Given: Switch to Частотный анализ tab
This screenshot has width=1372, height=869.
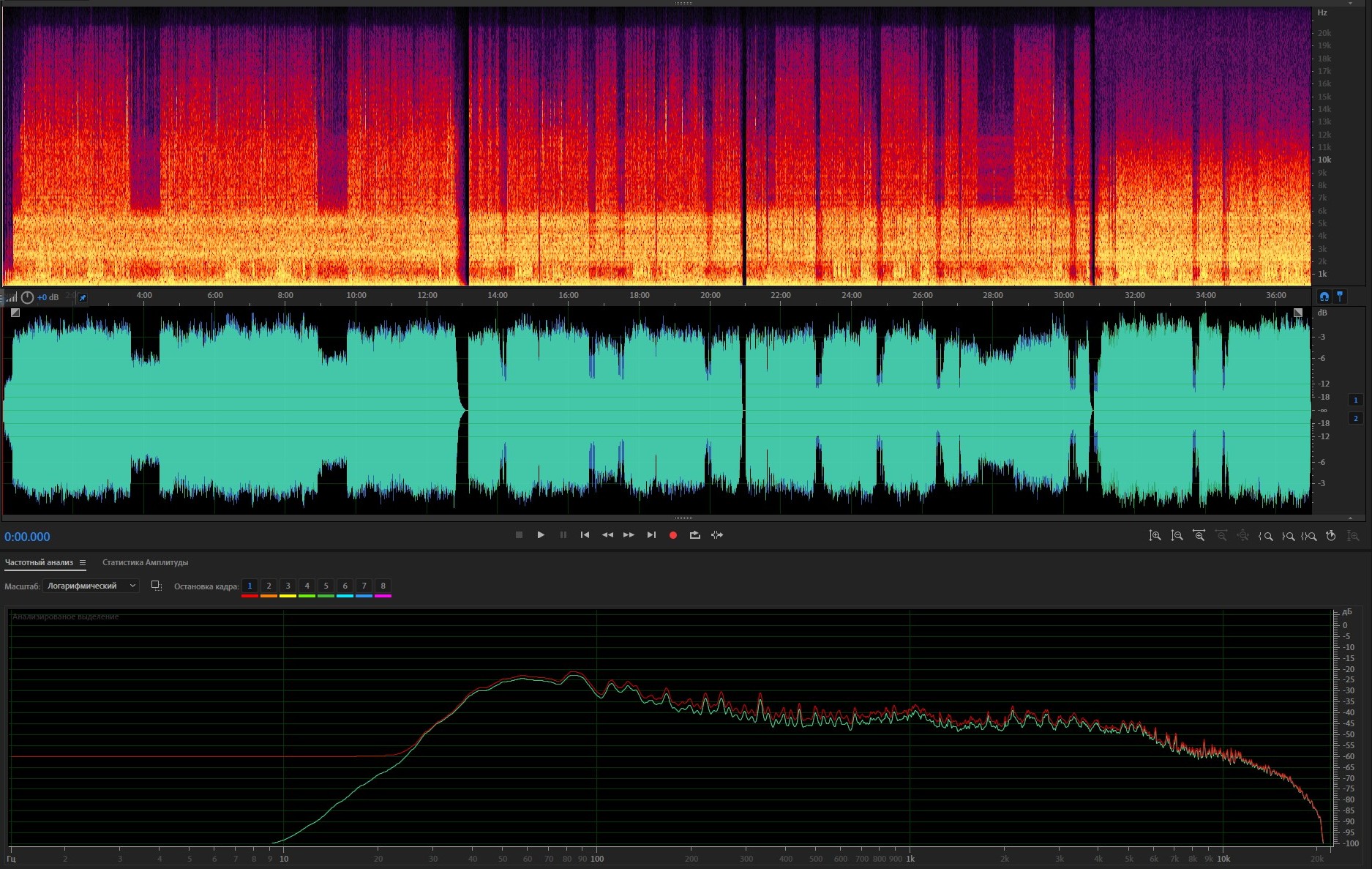Looking at the screenshot, I should pyautogui.click(x=39, y=562).
